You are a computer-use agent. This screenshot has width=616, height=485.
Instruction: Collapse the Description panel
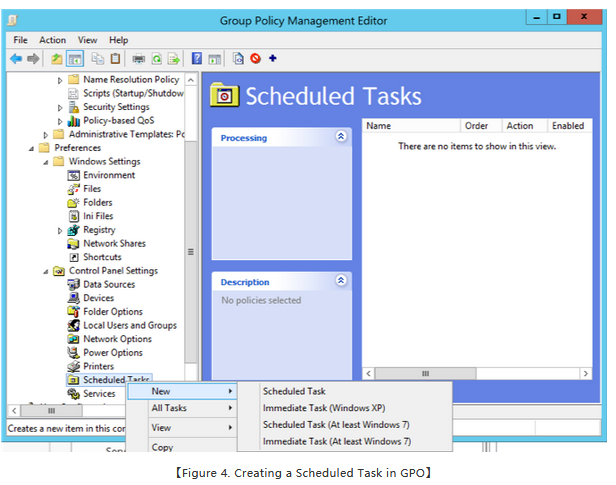point(340,281)
